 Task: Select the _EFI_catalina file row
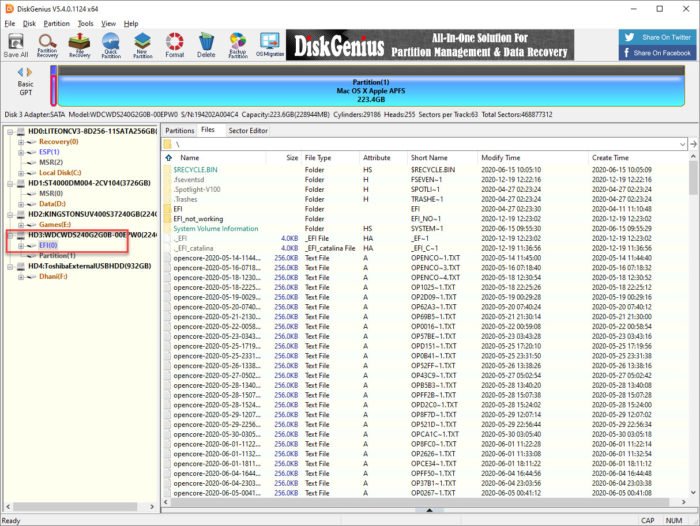tap(425, 248)
